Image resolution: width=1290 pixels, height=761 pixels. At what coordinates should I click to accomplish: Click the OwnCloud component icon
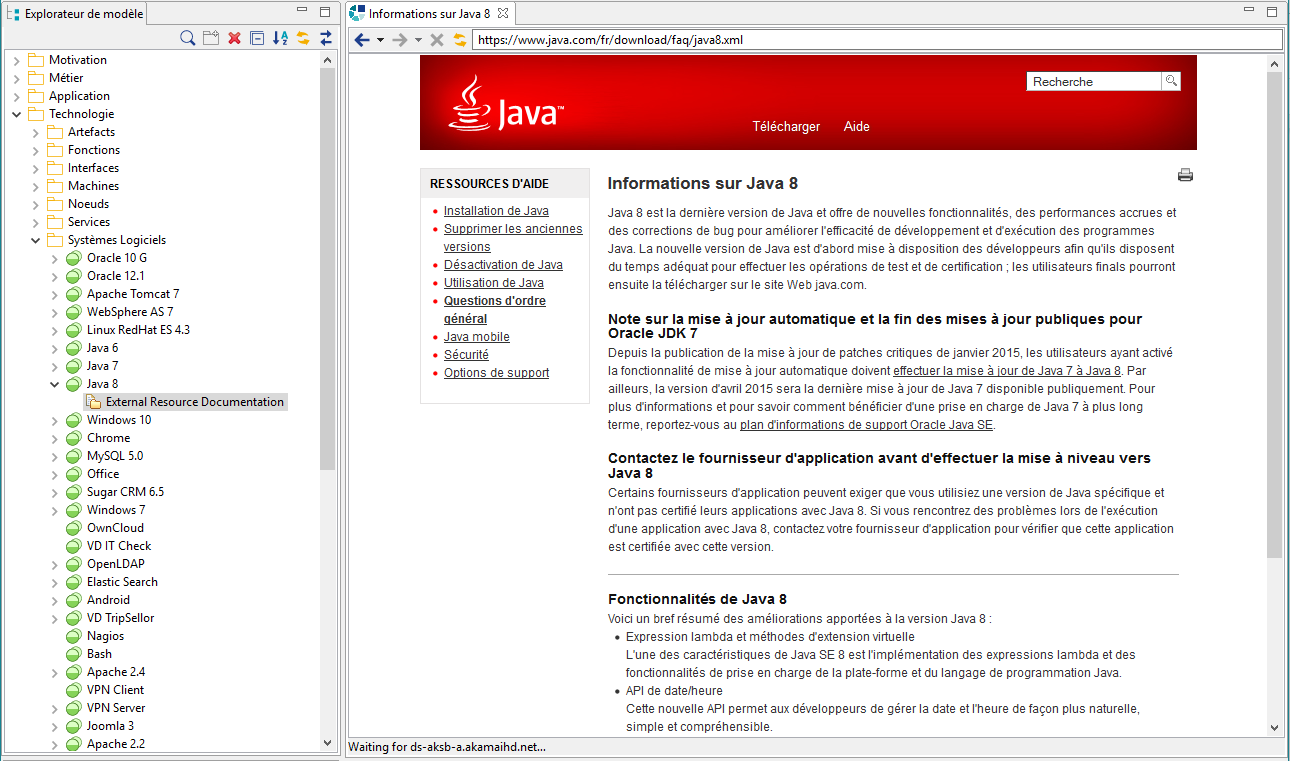(x=74, y=528)
